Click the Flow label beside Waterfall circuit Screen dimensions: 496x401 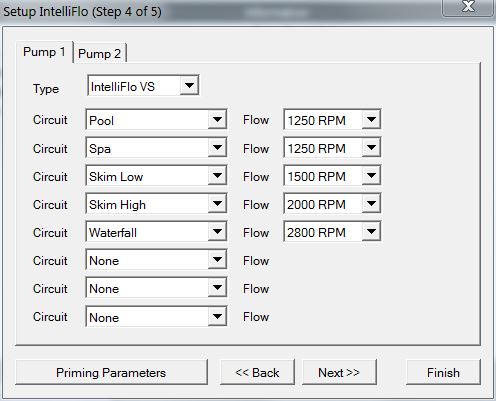(x=256, y=232)
